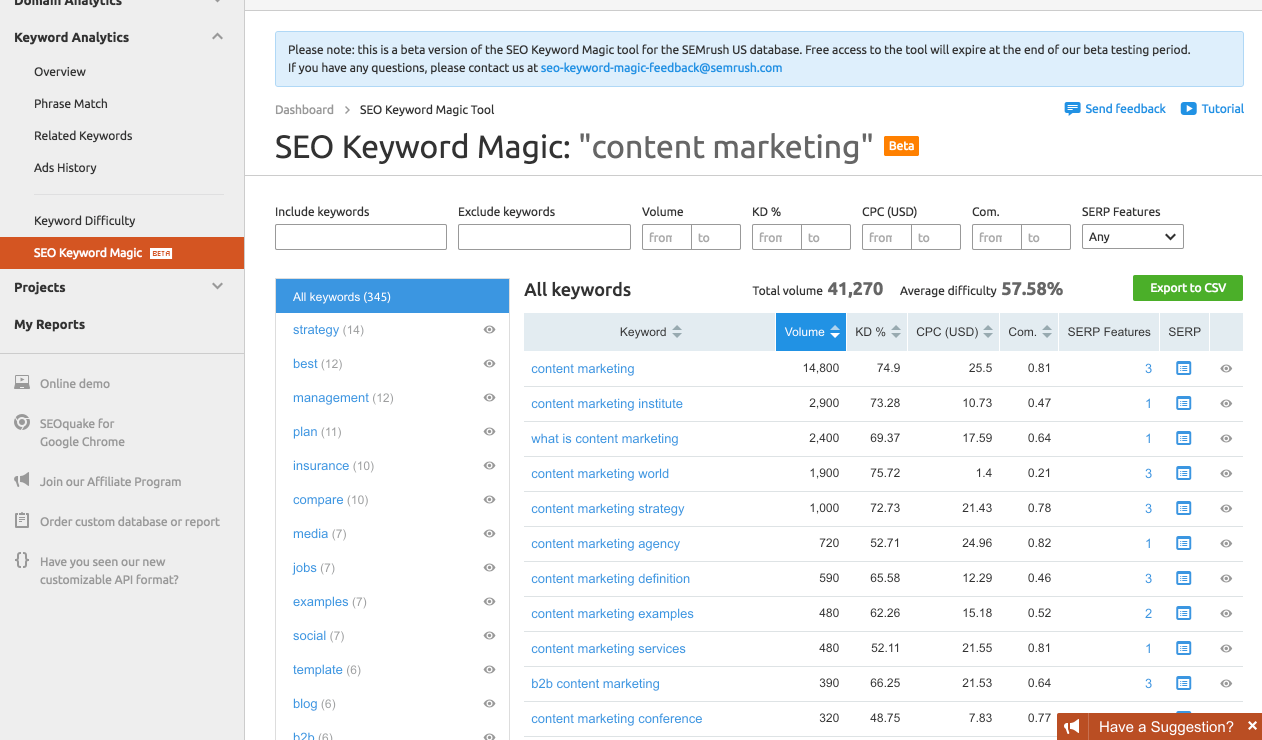
Task: Hide the best keyword group
Action: click(490, 364)
